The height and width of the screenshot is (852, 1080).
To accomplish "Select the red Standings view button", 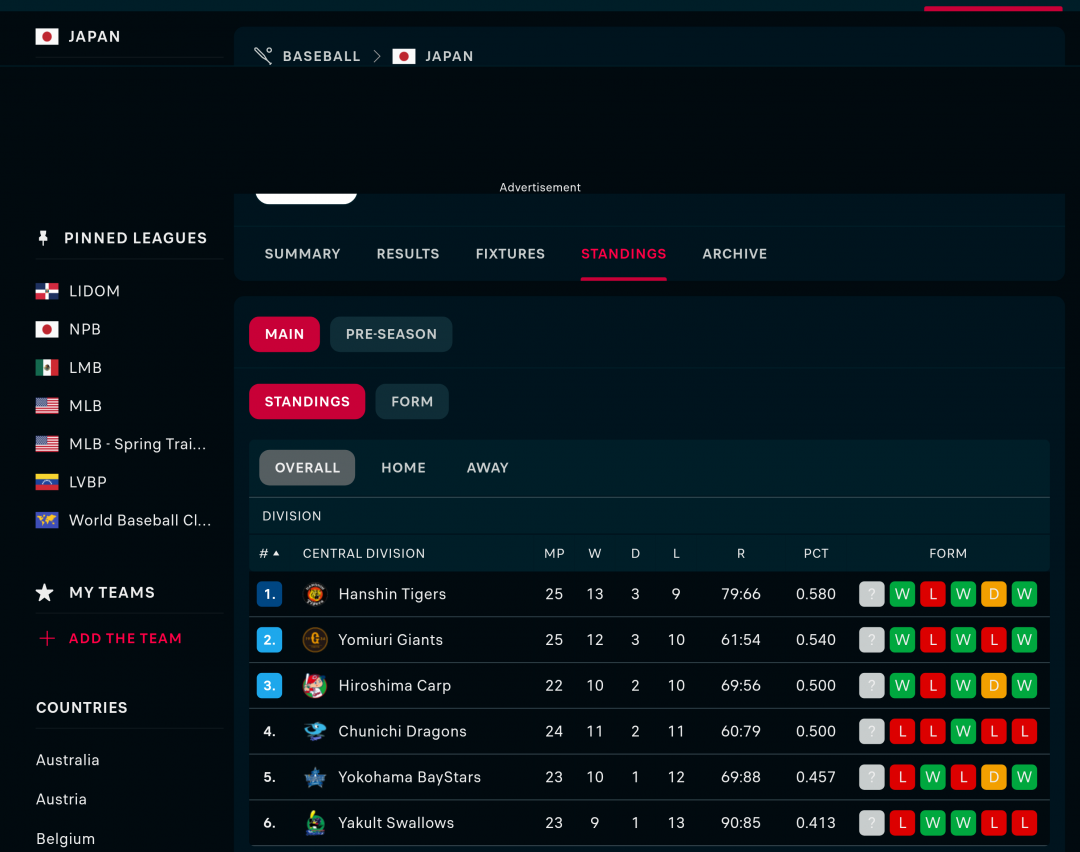I will coord(307,402).
